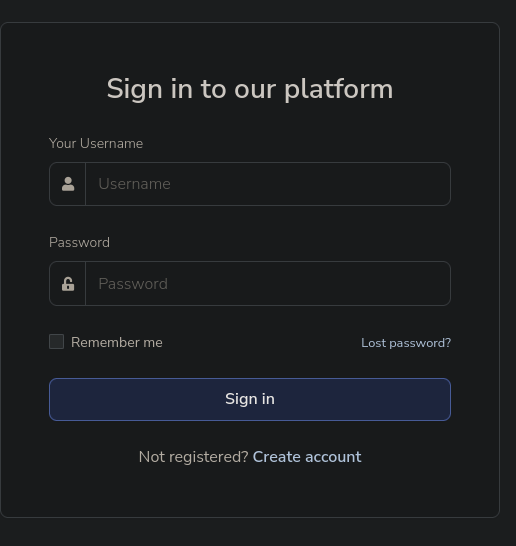
Task: Click the word "account" in Create account
Action: 334,457
